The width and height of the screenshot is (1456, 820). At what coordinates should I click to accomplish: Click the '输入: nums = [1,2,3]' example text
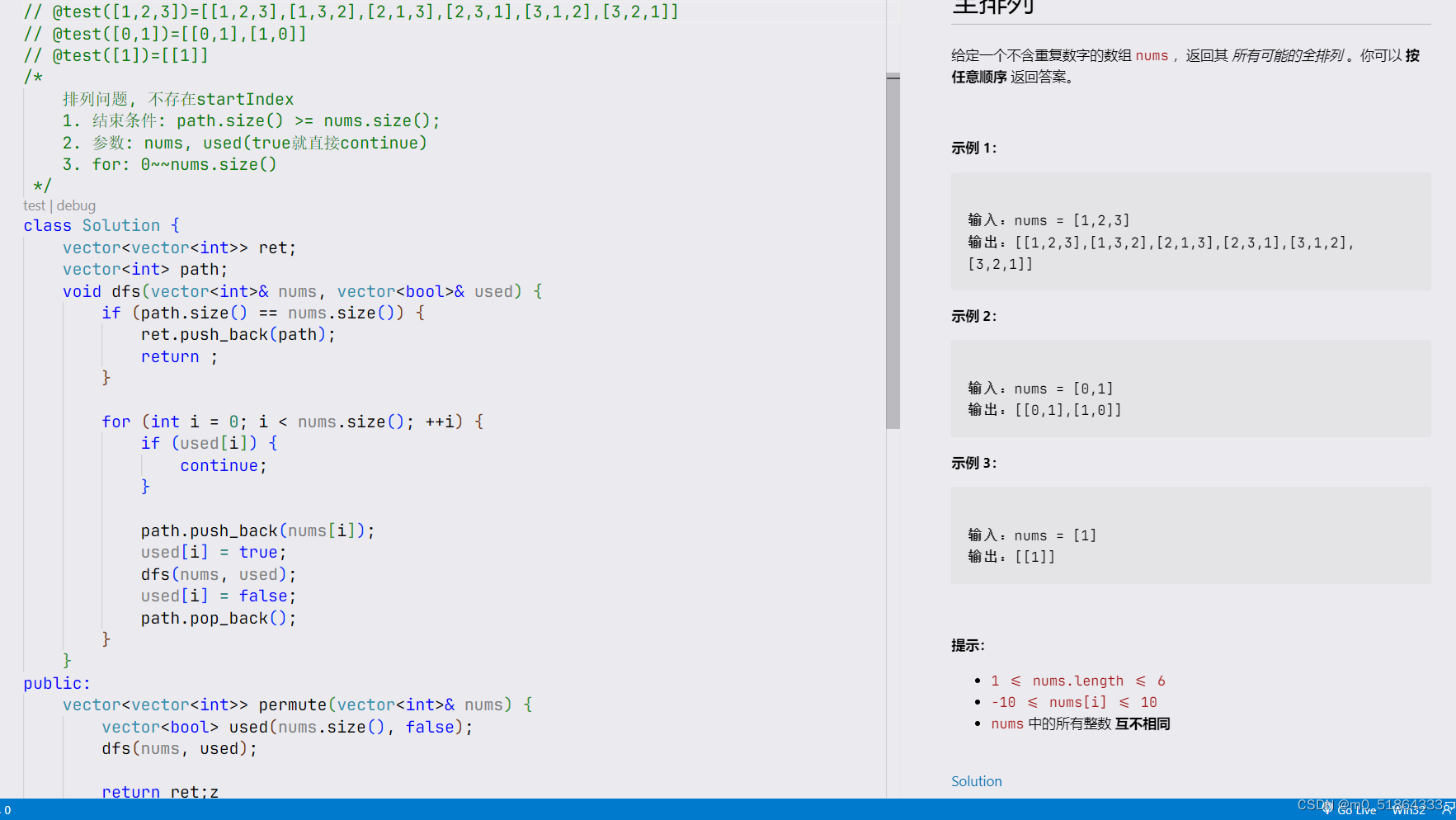click(1048, 220)
